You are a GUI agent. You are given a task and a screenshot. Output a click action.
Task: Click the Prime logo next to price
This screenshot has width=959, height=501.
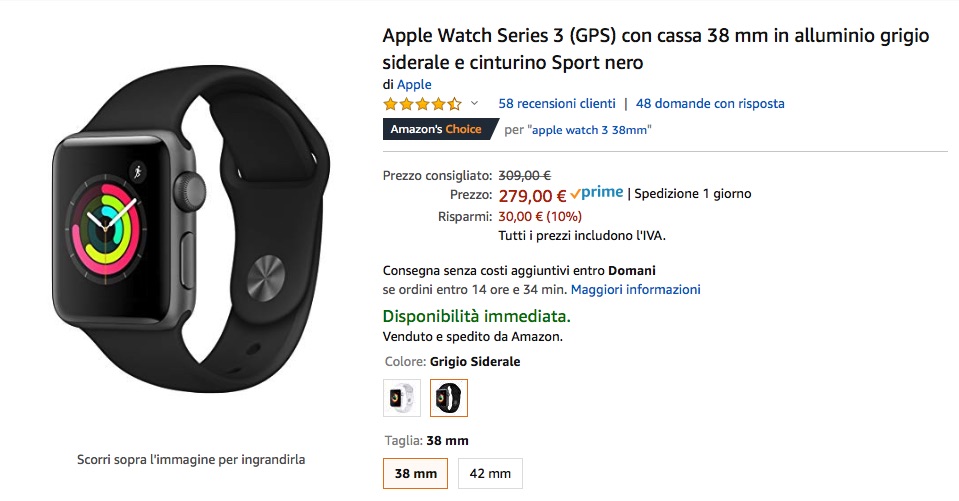pyautogui.click(x=596, y=193)
